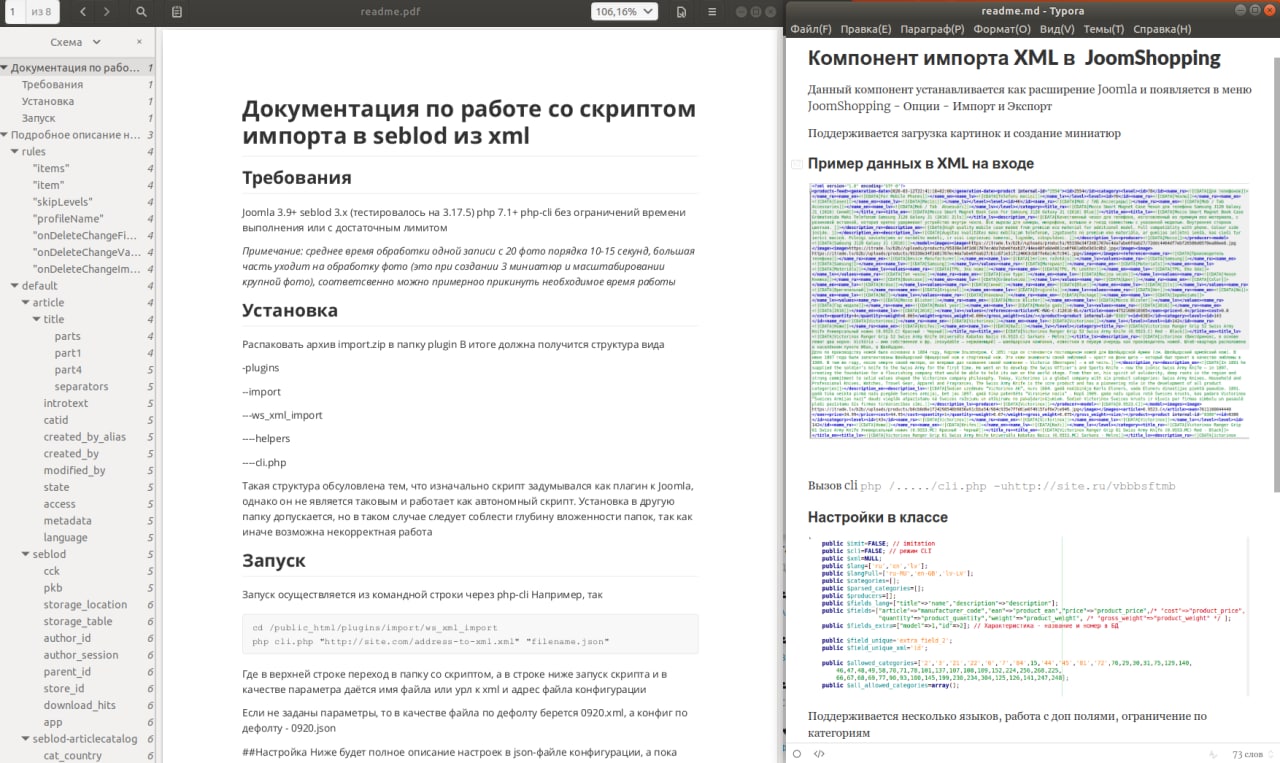This screenshot has width=1280, height=763.
Task: Select 'metadata' outline entry
Action: [67, 521]
